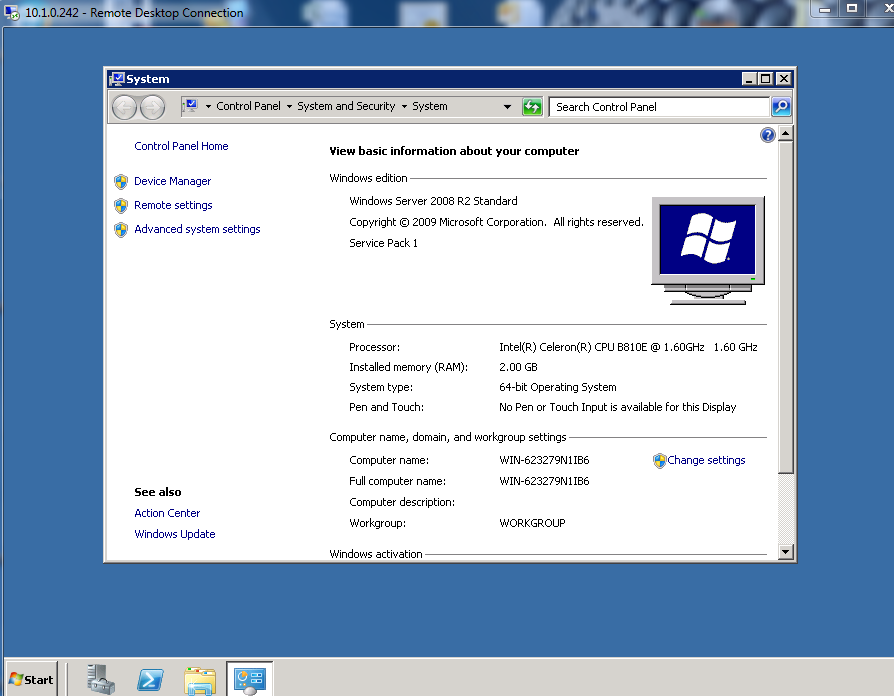Click the System window title bar icon
Image resolution: width=894 pixels, height=696 pixels.
[x=117, y=79]
